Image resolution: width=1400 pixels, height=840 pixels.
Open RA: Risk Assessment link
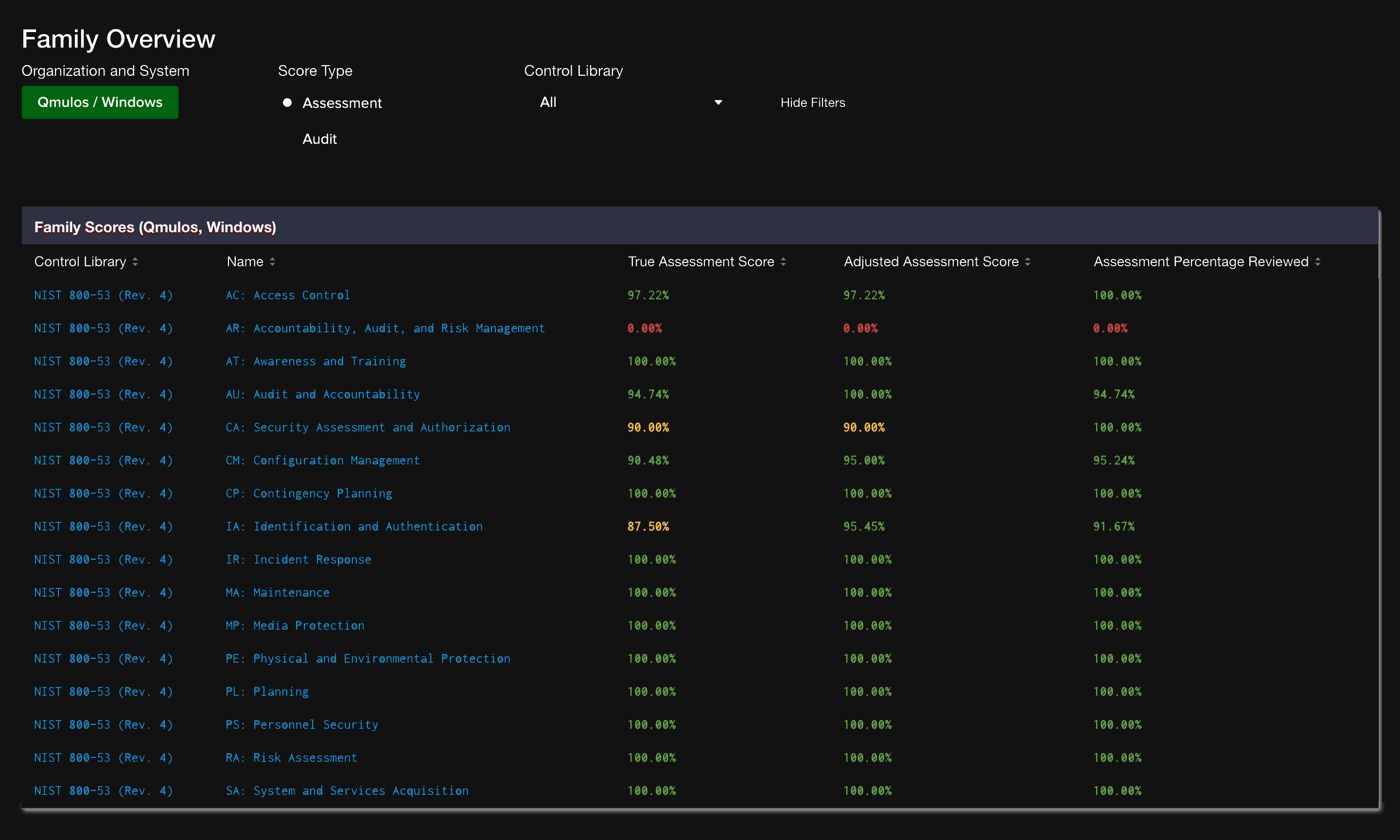pos(292,757)
